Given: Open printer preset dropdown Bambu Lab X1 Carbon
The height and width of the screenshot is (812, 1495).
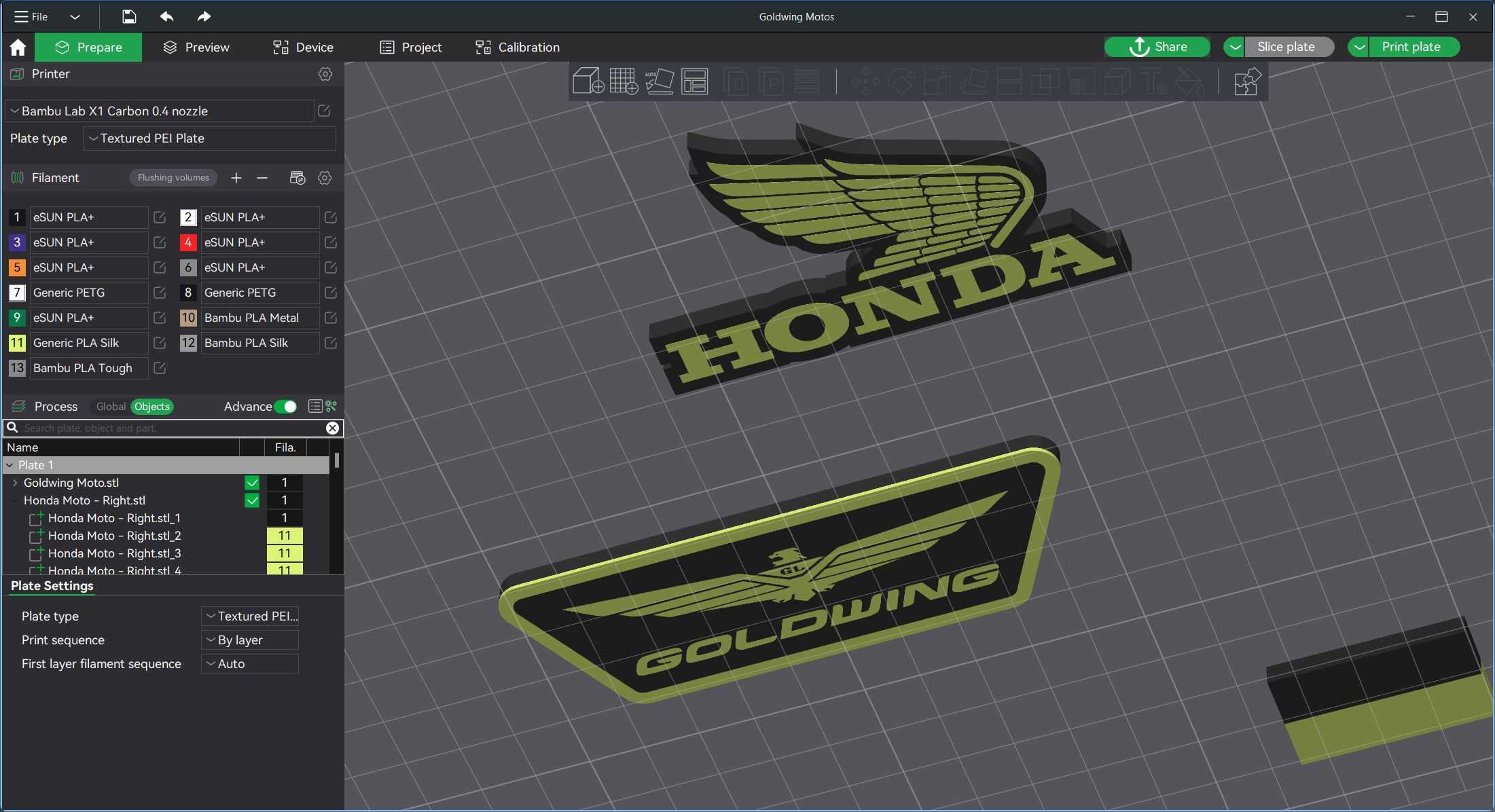Looking at the screenshot, I should [x=160, y=111].
